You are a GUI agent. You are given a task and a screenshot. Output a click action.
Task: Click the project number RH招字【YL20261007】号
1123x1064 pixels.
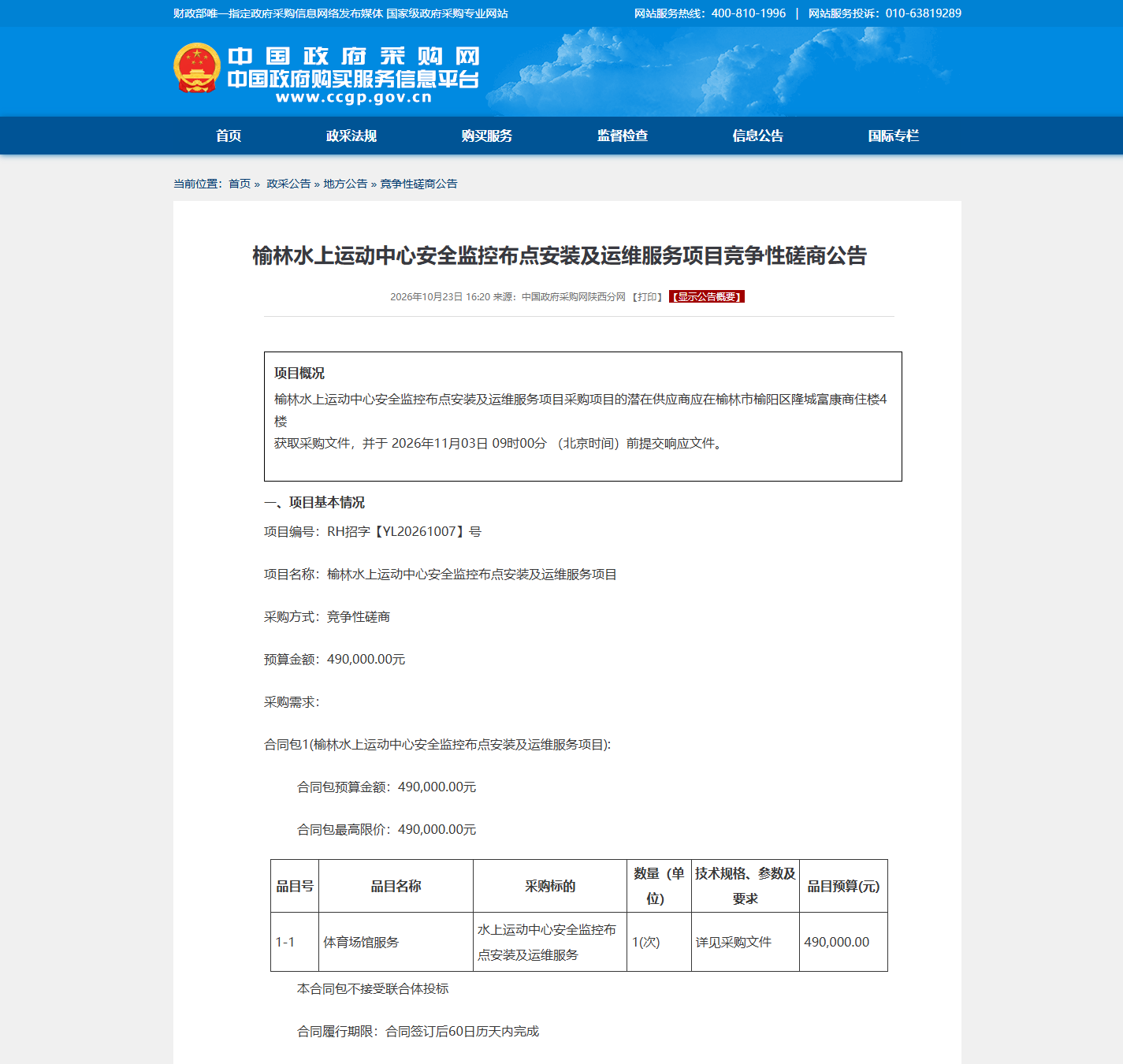(404, 532)
